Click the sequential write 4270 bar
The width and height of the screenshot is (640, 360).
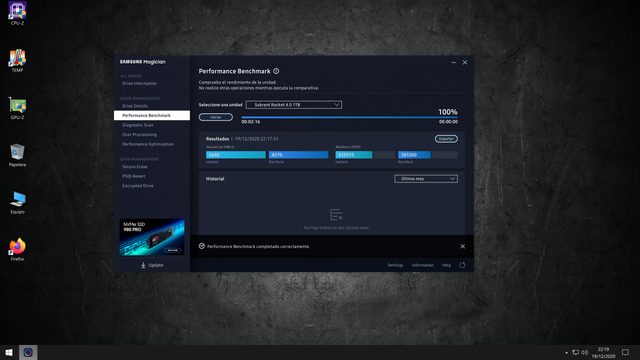click(x=298, y=155)
